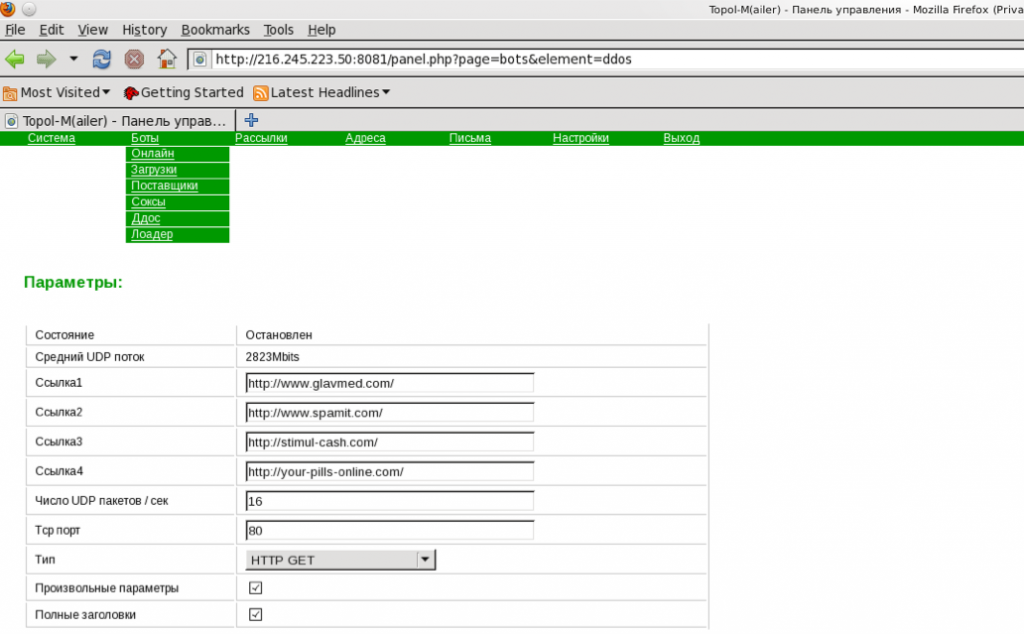Click into the Tcp порт input field

coord(390,530)
